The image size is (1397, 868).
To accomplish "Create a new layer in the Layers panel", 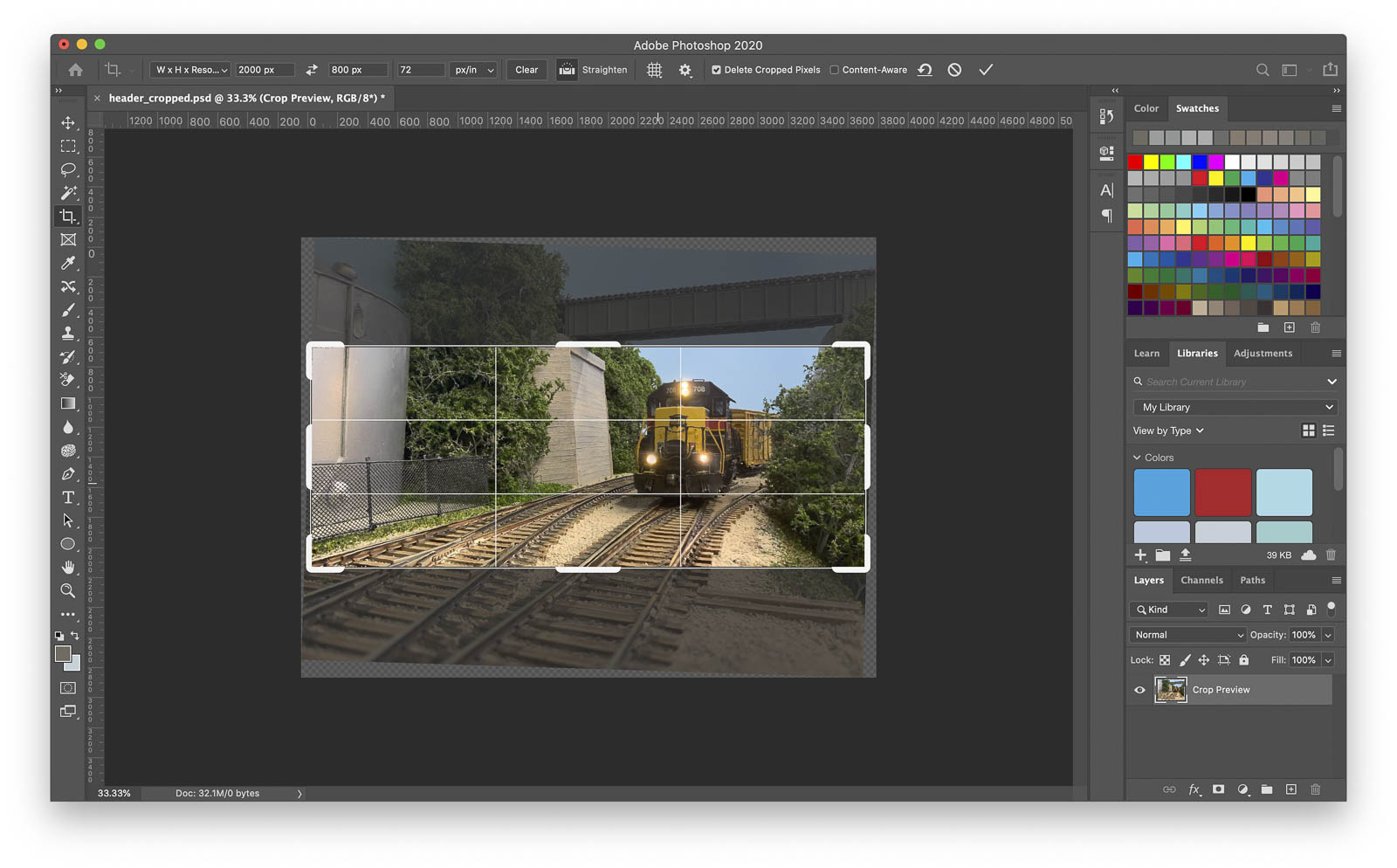I will (x=1291, y=789).
